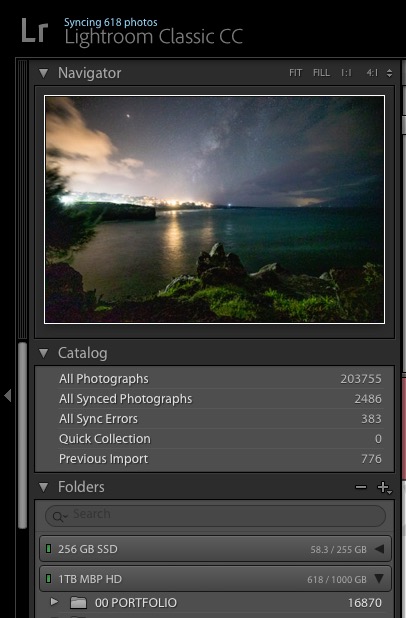Set Navigator zoom to FIT
This screenshot has width=406, height=618.
295,73
